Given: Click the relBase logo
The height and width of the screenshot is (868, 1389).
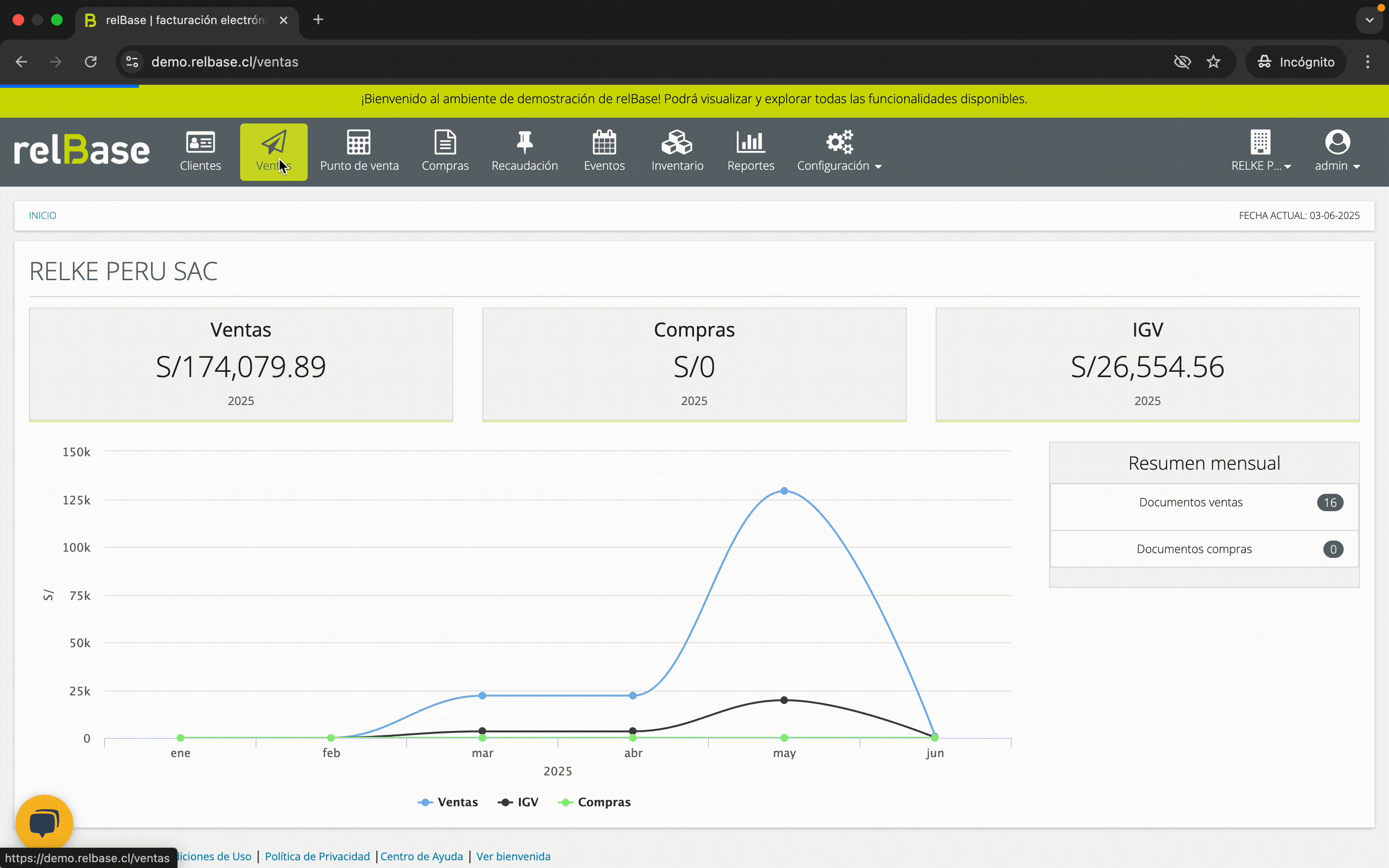Looking at the screenshot, I should click(82, 150).
